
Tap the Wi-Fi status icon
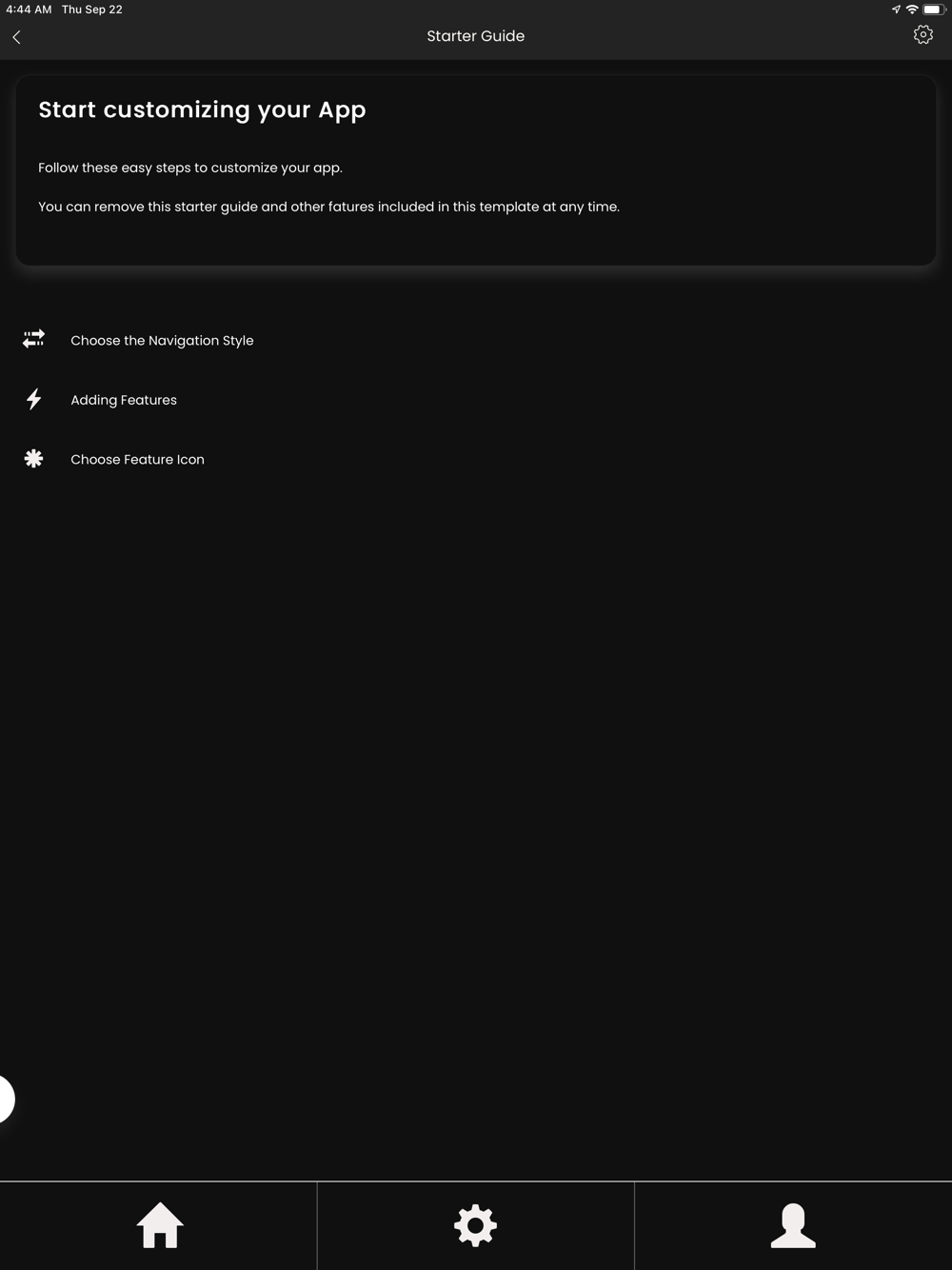[x=912, y=10]
